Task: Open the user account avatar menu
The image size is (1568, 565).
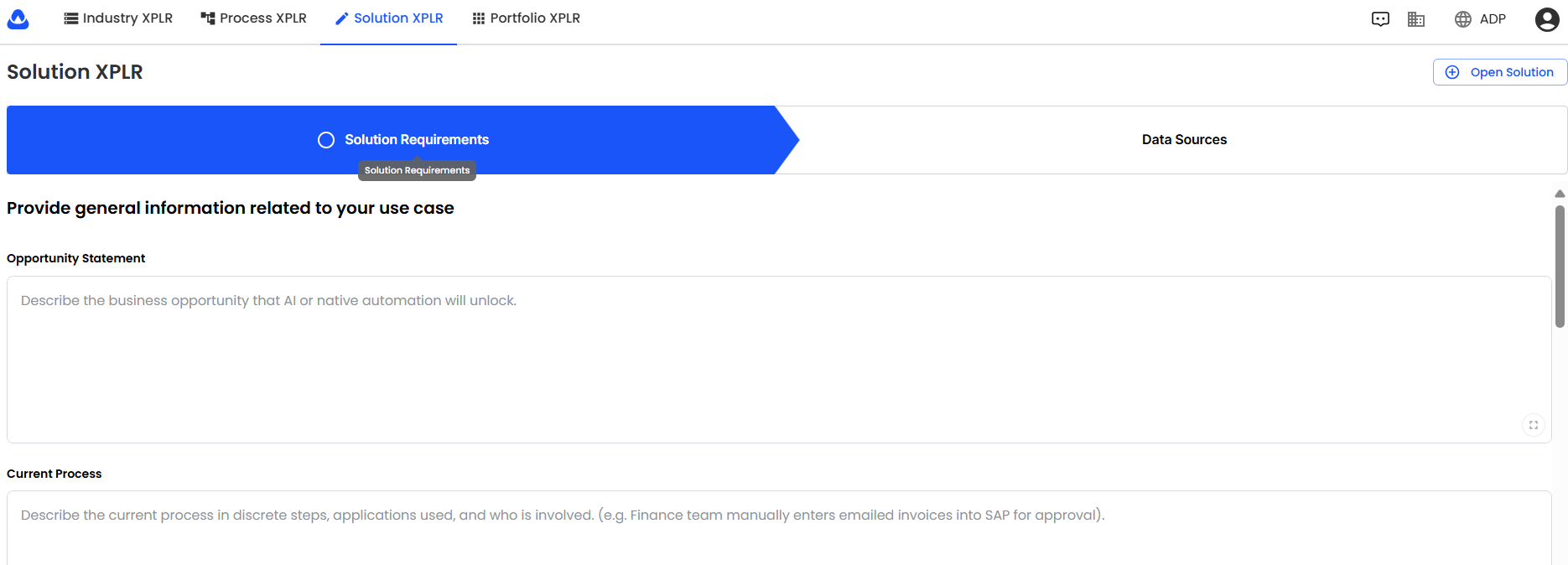Action: coord(1546,19)
